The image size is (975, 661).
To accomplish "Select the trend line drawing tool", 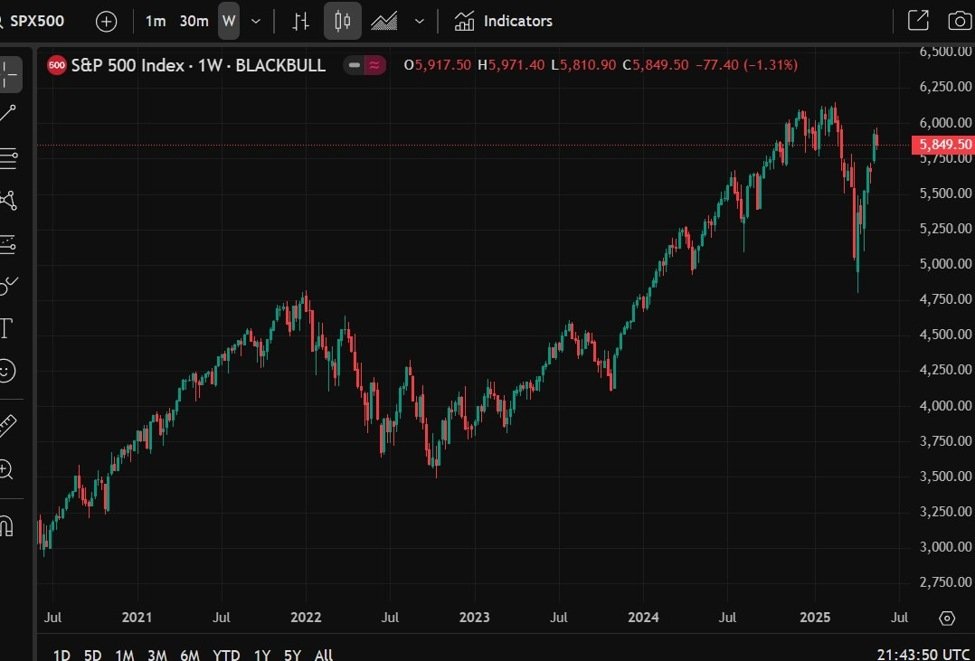I will [9, 114].
